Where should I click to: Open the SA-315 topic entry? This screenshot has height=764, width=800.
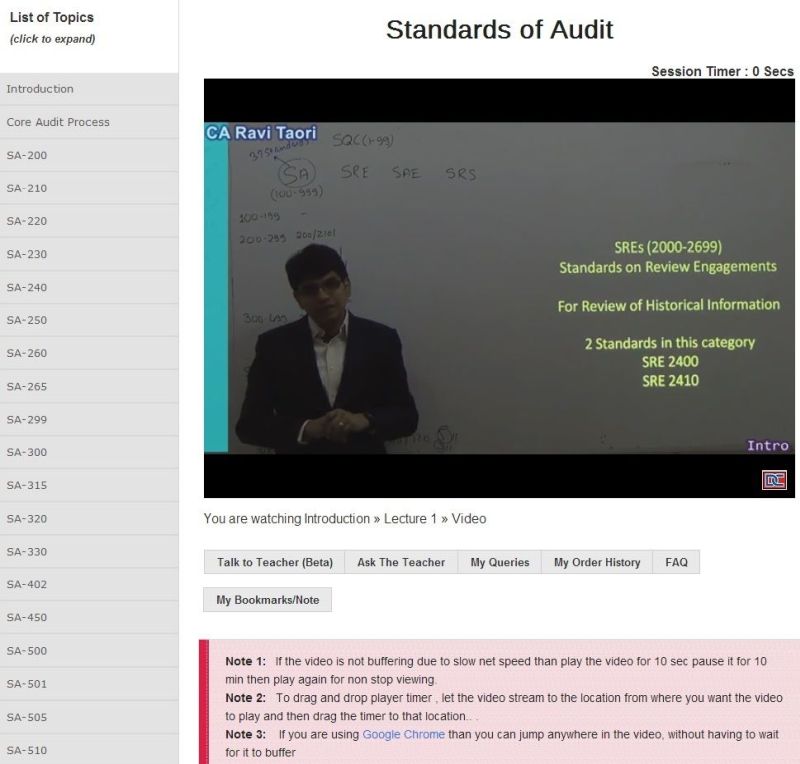tap(27, 485)
